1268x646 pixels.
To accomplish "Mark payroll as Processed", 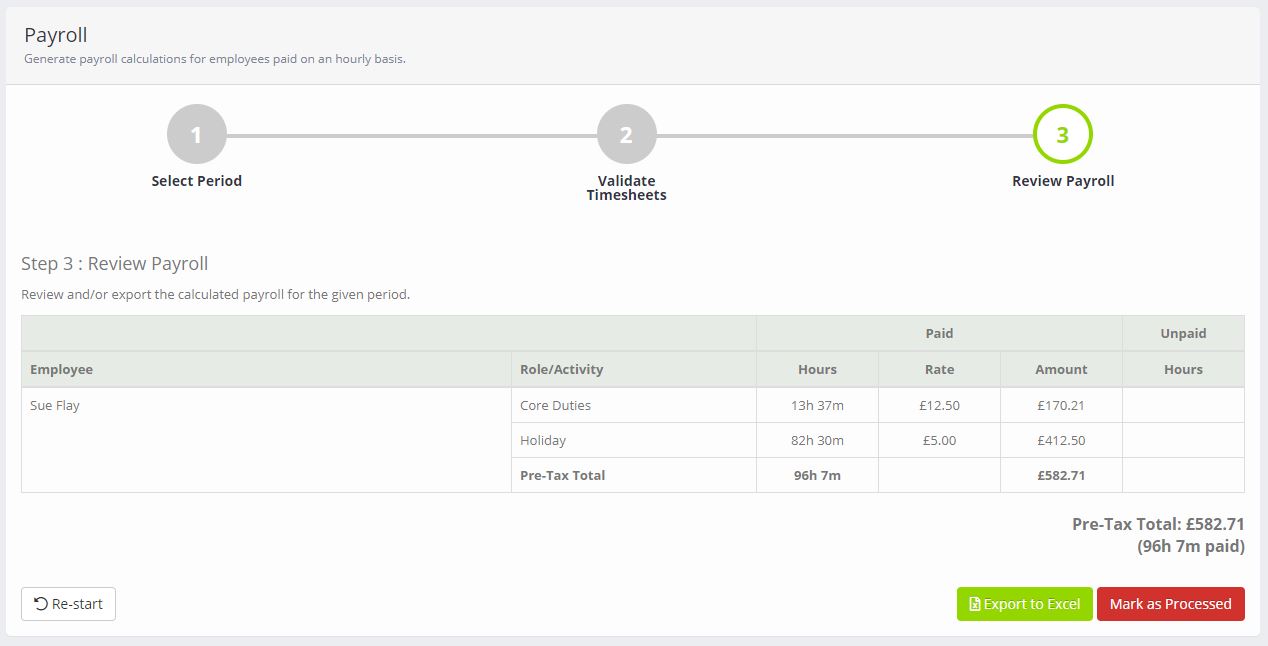I will [x=1170, y=604].
